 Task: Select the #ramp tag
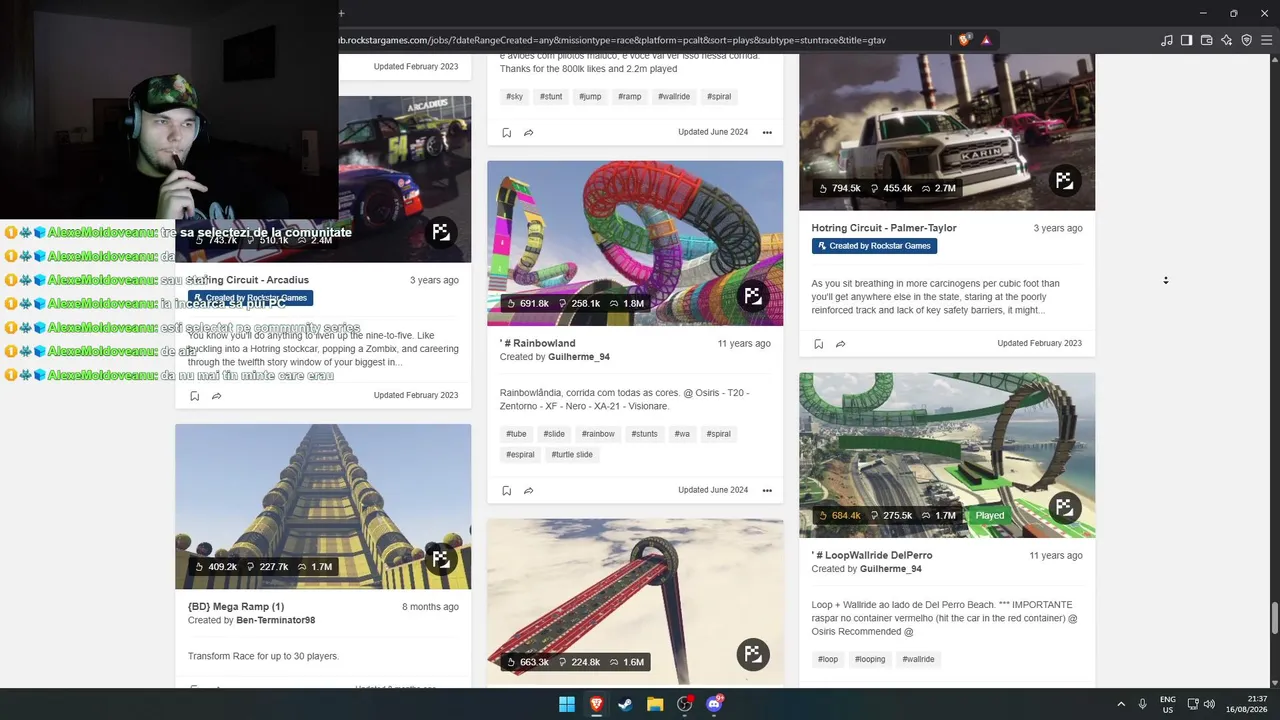click(630, 97)
